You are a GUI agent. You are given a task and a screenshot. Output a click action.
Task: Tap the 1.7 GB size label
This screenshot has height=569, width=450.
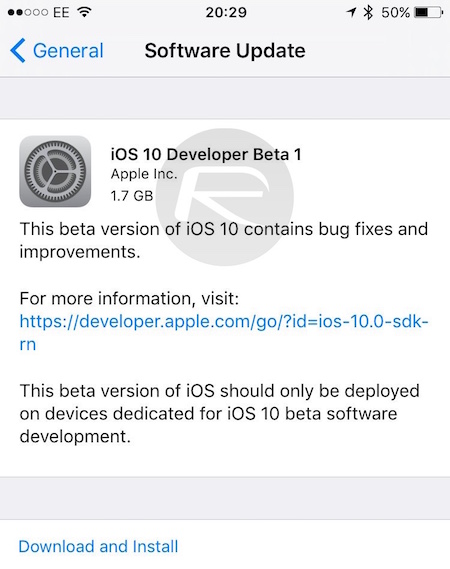(x=132, y=196)
